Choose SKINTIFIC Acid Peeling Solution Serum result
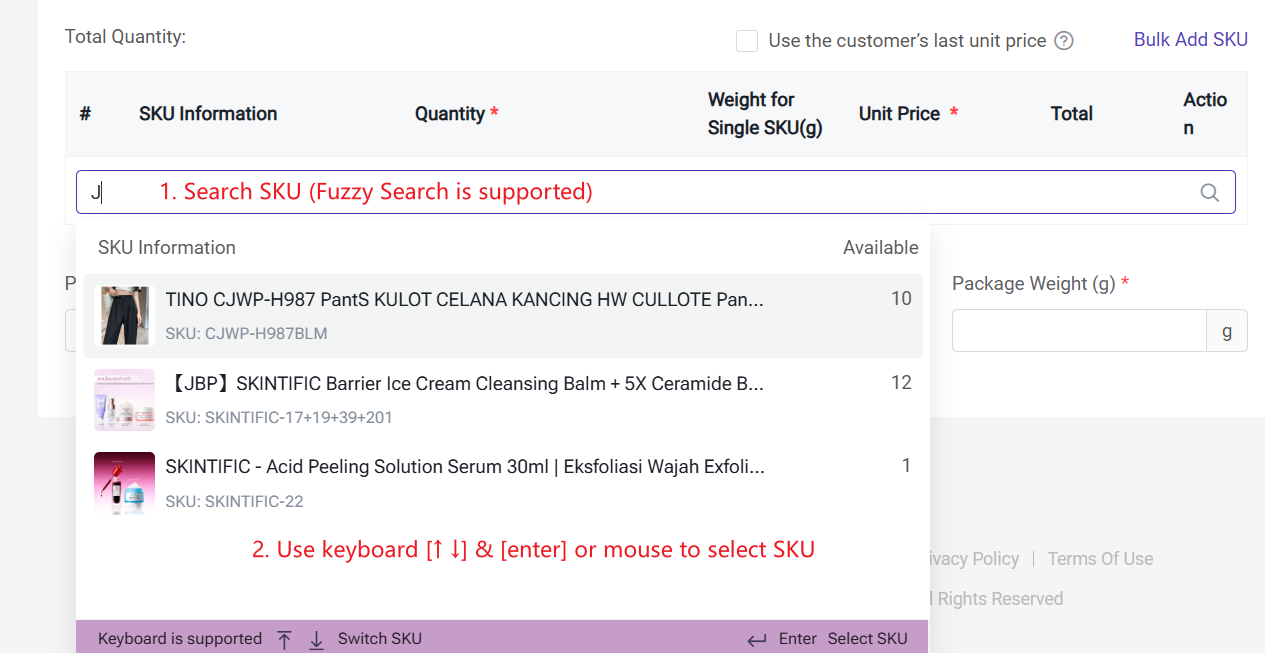Viewport: 1265px width, 653px height. pyautogui.click(x=465, y=468)
